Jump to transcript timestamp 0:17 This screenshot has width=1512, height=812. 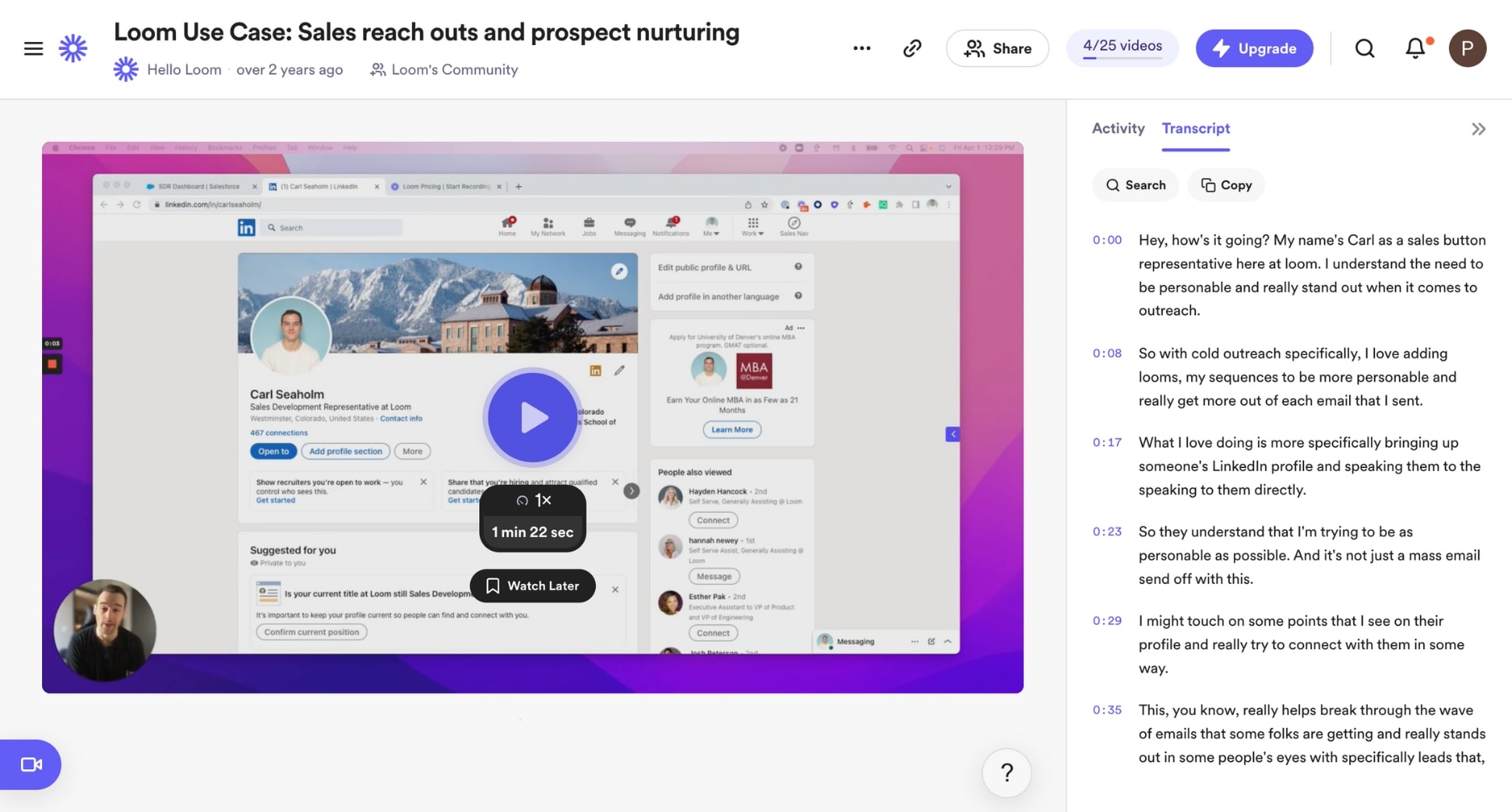point(1107,442)
